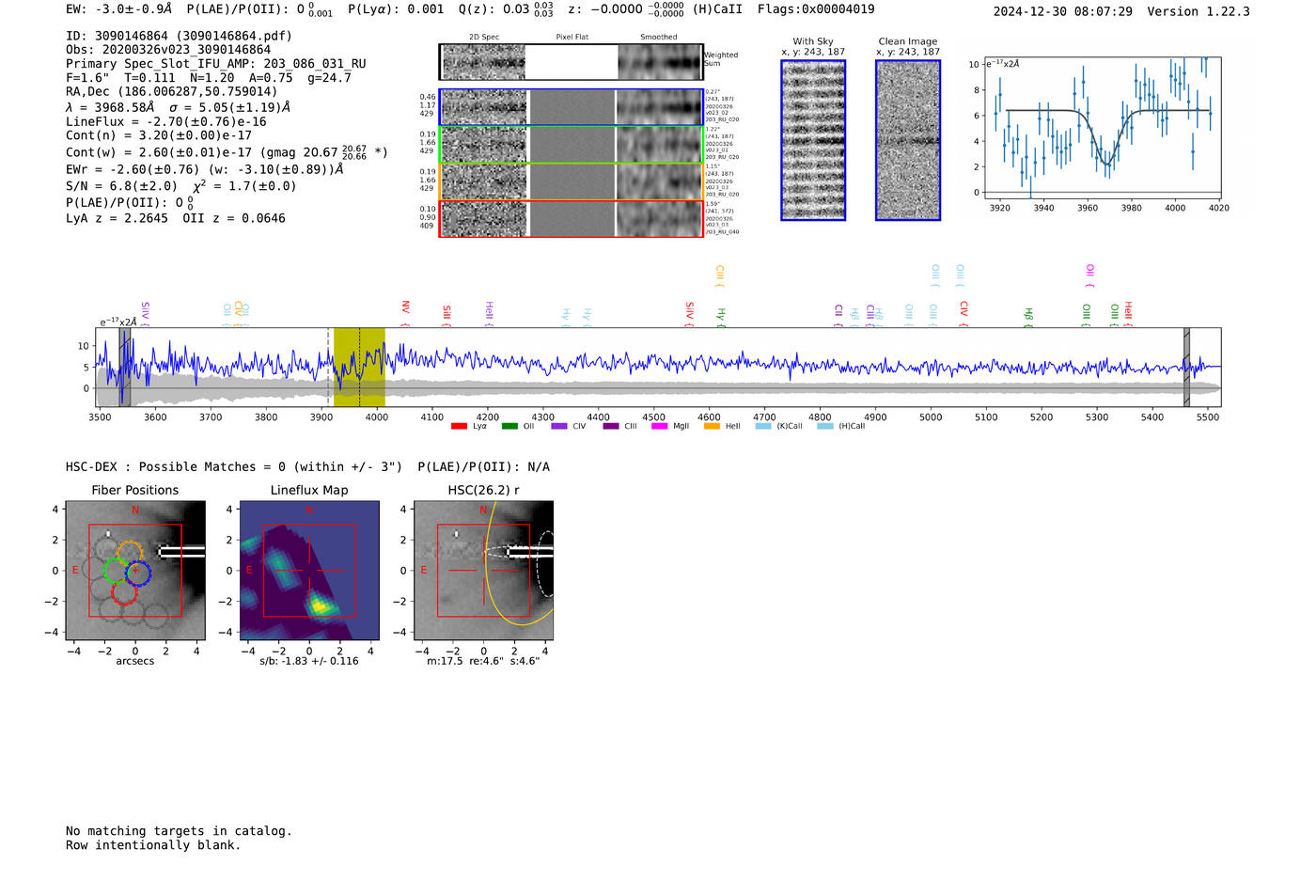Click the orange CIII label above spectrum
Screen dimensions: 1316x896
719,273
